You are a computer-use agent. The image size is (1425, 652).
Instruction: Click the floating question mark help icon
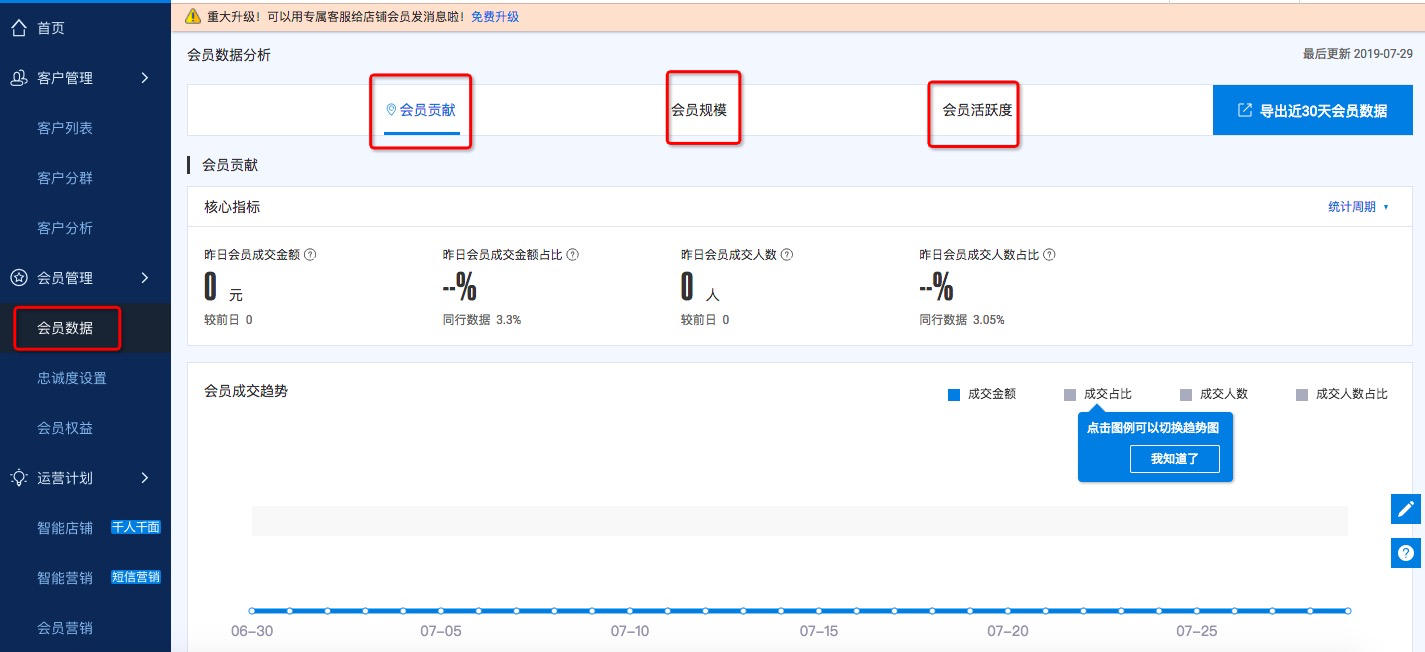pos(1406,553)
